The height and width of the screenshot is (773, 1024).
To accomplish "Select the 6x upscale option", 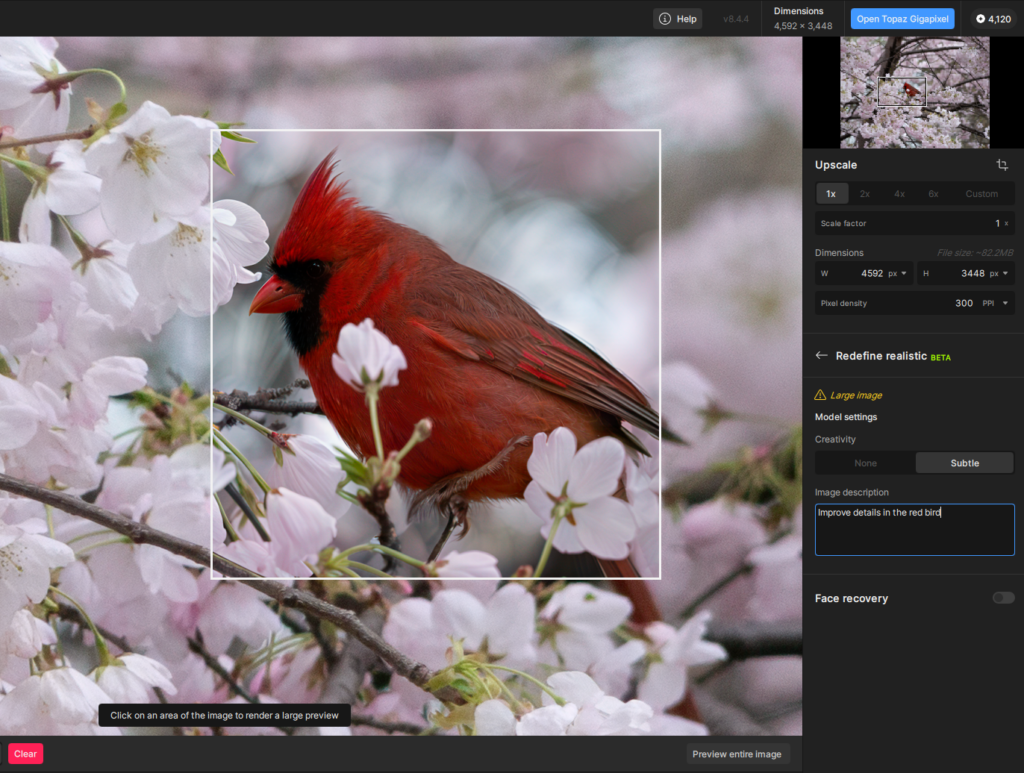I will (933, 194).
